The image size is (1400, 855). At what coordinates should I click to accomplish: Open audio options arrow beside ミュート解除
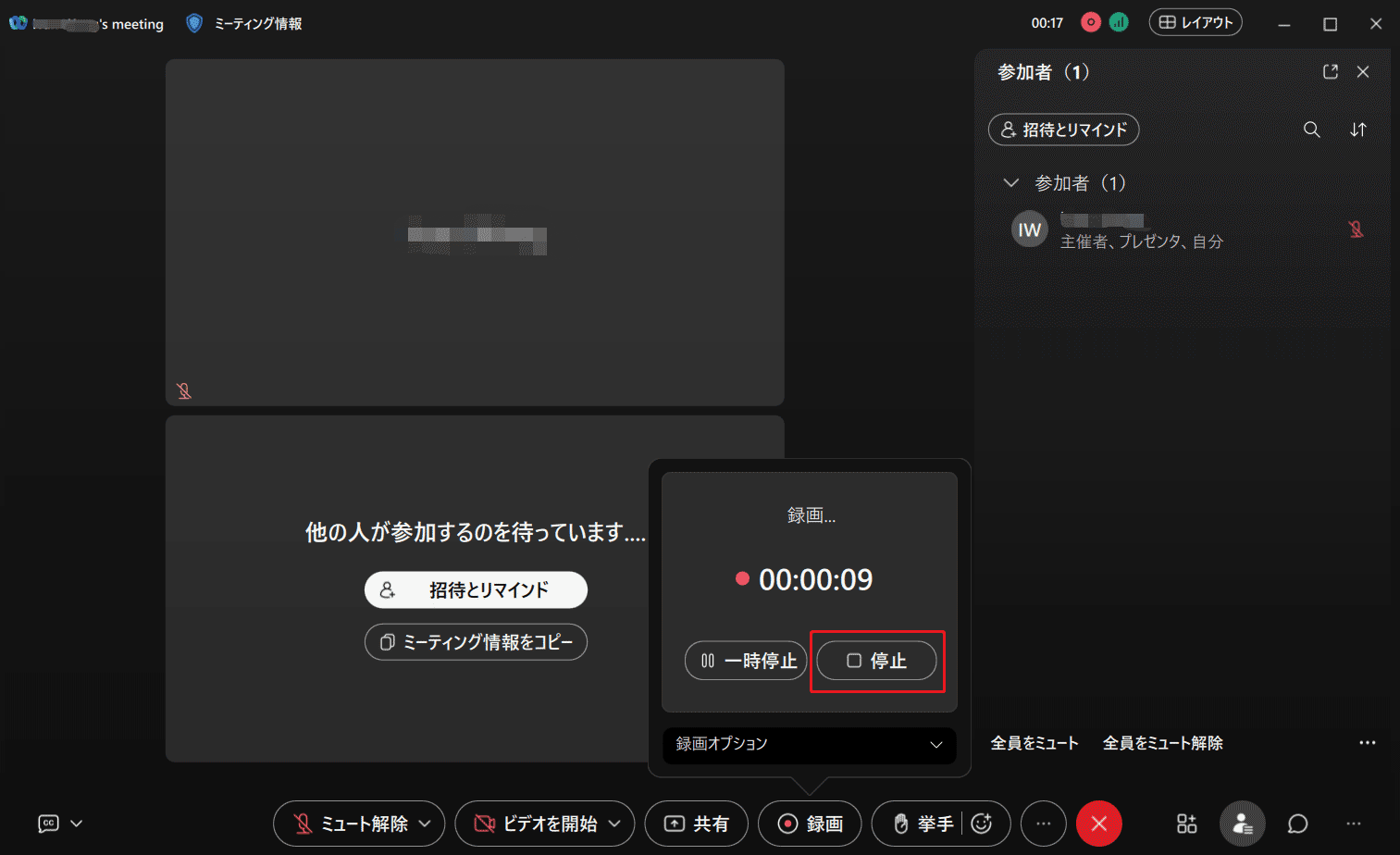pyautogui.click(x=425, y=824)
